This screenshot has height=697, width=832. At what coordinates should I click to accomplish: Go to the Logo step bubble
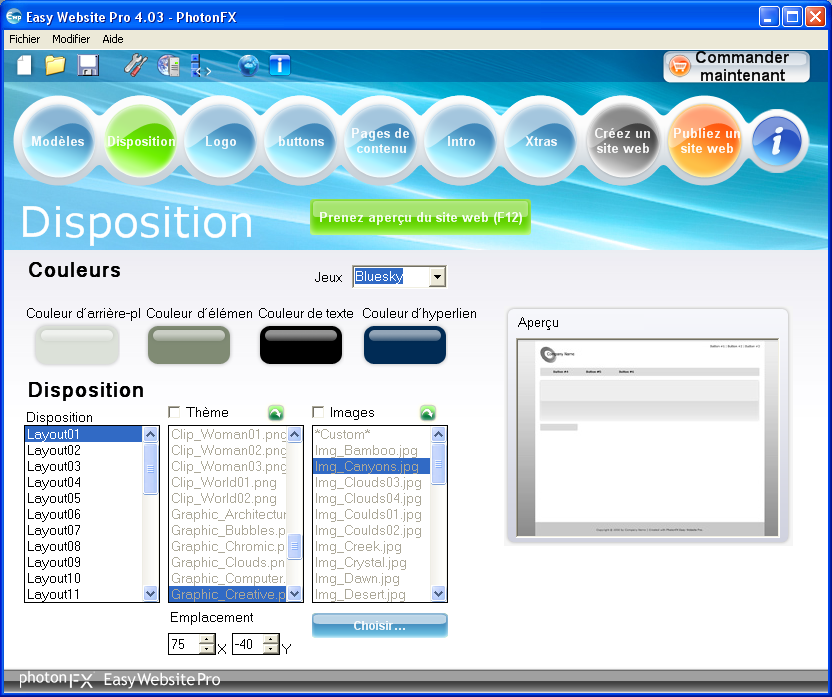point(221,142)
